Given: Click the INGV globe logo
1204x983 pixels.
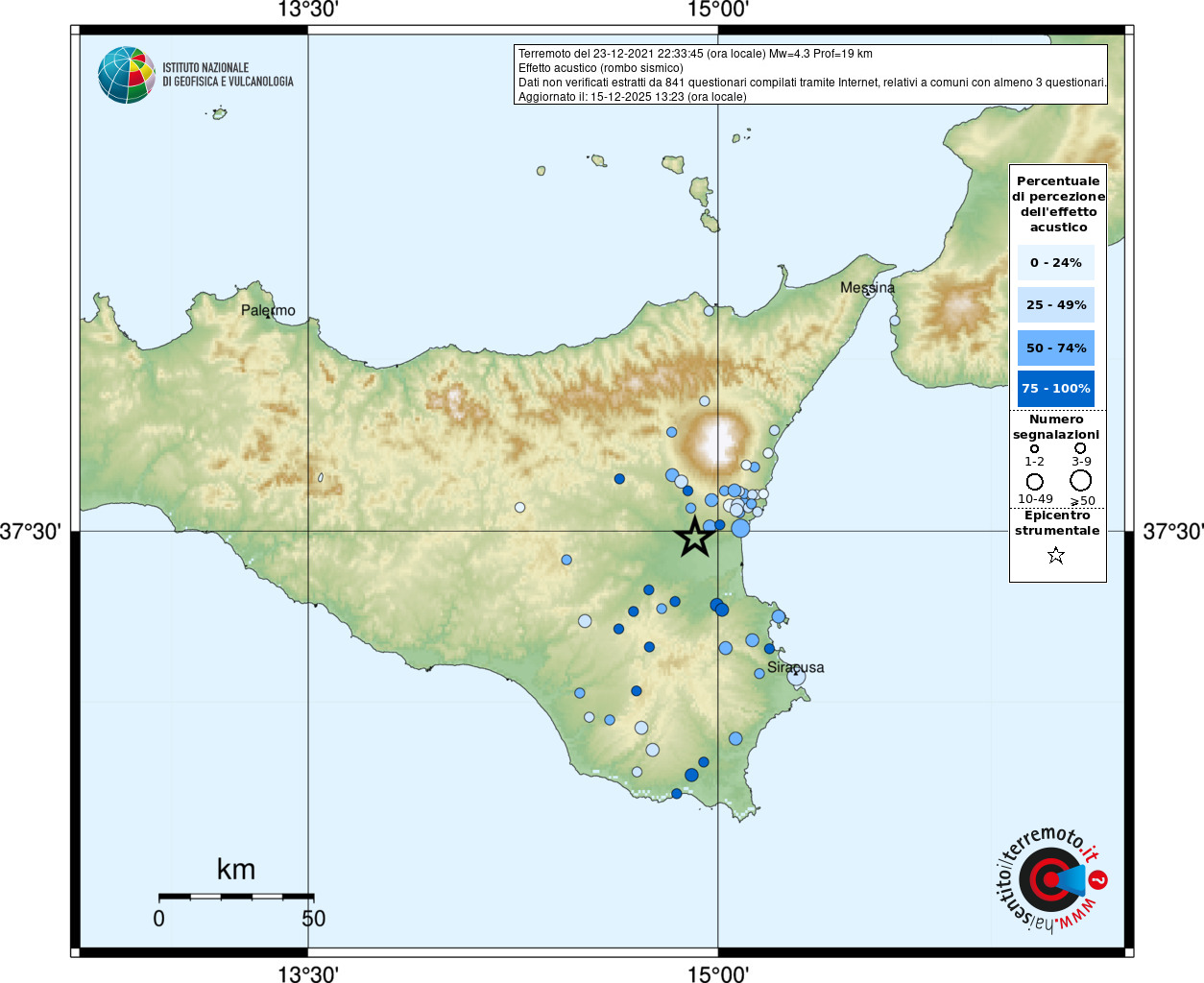Looking at the screenshot, I should point(127,75).
